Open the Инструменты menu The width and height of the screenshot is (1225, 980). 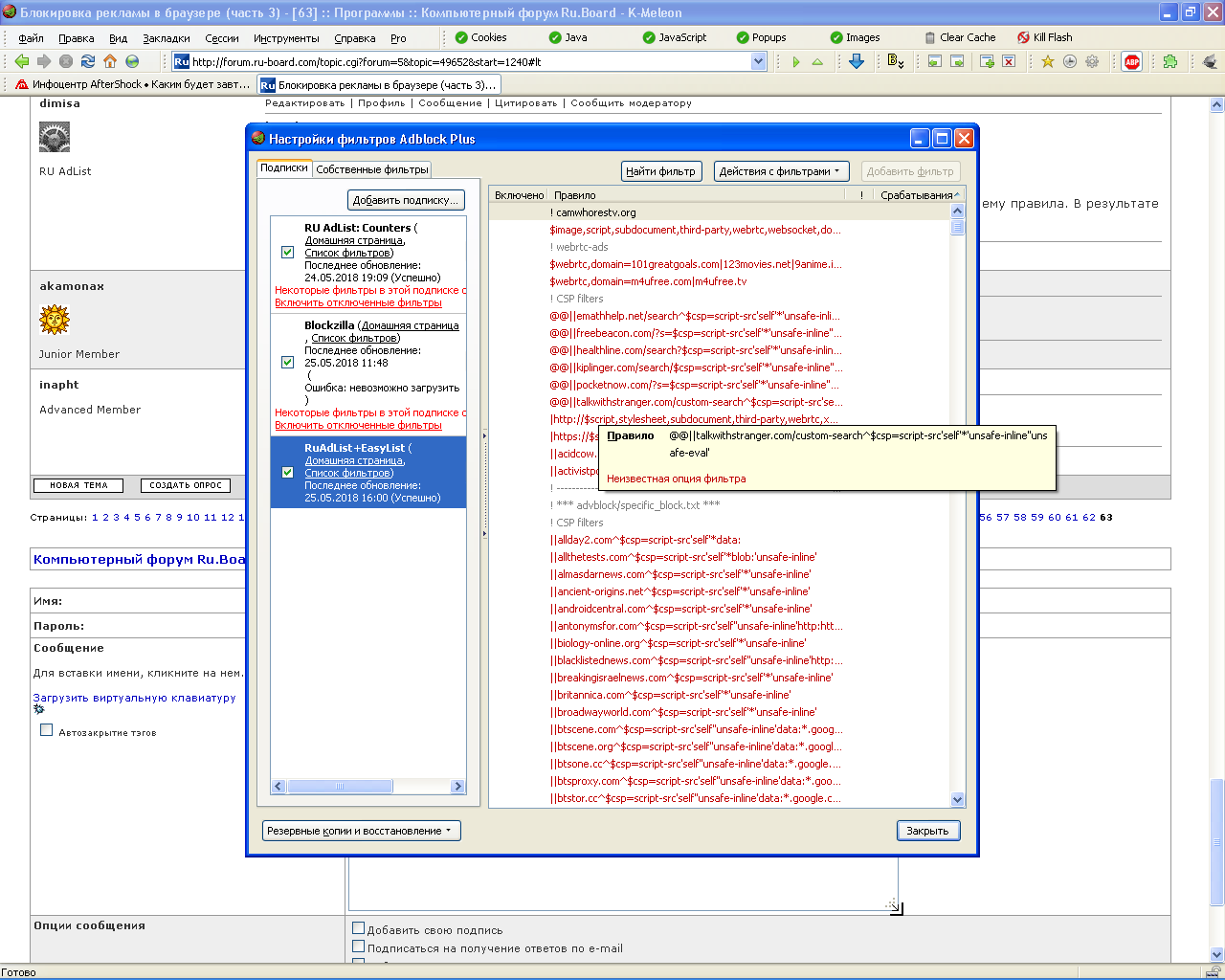click(x=286, y=38)
